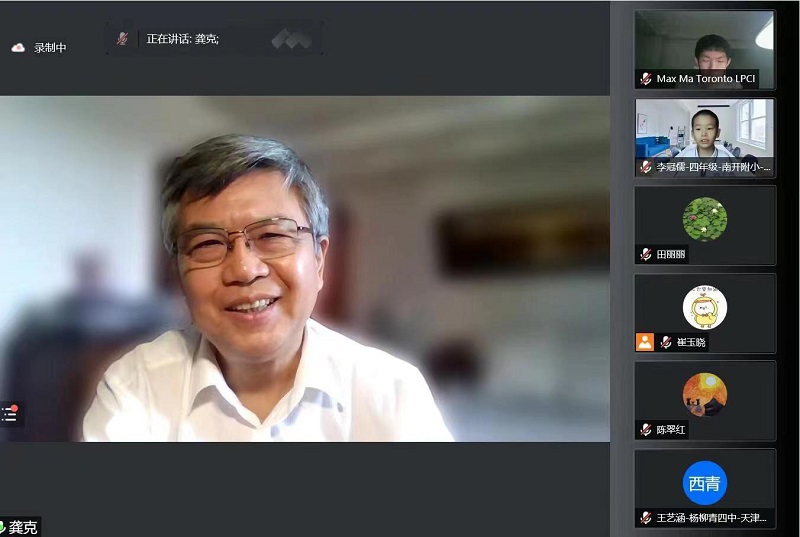Click the 龚克 name label at bottom-left
The height and width of the screenshot is (537, 800).
click(x=24, y=527)
